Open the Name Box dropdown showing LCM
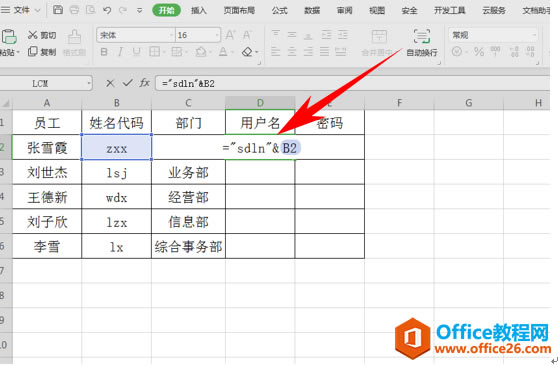This screenshot has width=558, height=366. click(89, 84)
